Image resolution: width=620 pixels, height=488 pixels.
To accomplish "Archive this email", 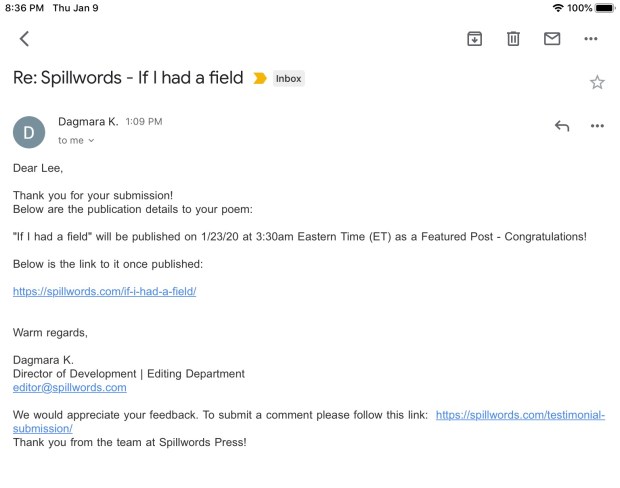I will [474, 39].
